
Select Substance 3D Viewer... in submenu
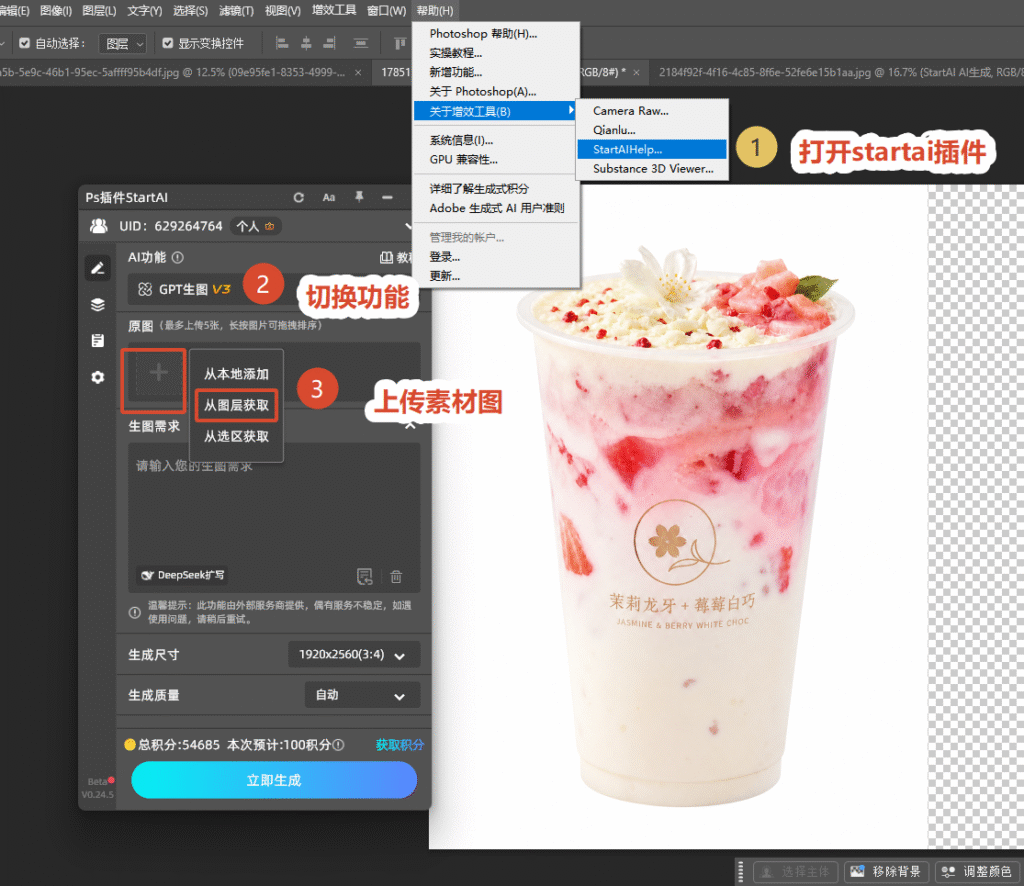652,168
